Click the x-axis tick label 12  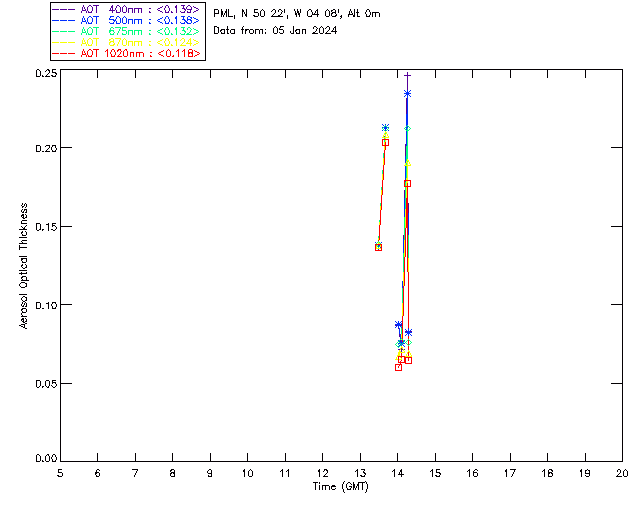tap(322, 473)
